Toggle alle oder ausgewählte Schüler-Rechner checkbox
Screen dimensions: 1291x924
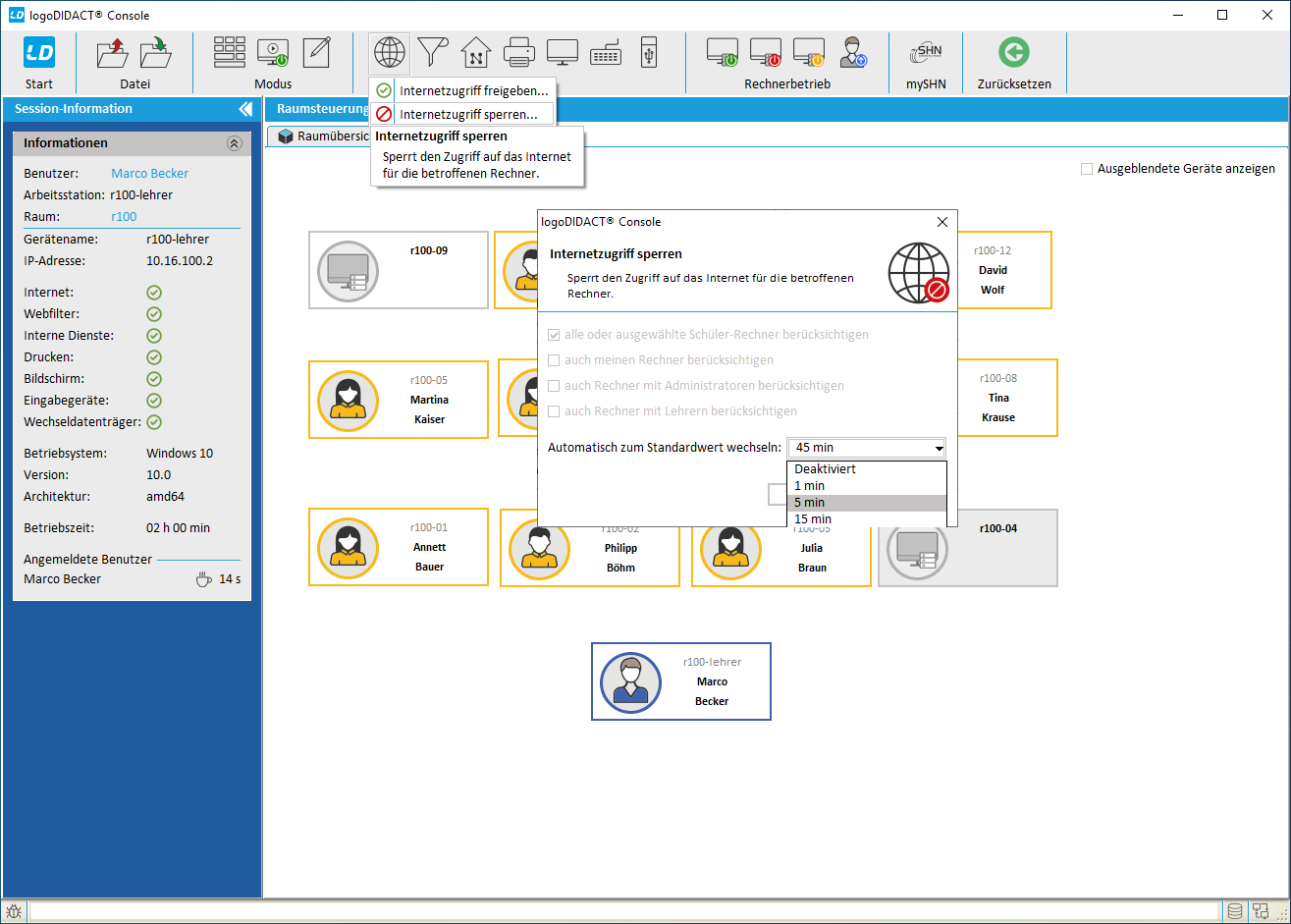(554, 335)
